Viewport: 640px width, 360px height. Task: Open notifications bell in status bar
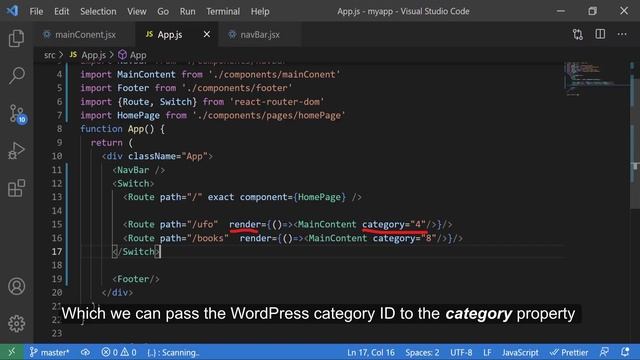(625, 352)
